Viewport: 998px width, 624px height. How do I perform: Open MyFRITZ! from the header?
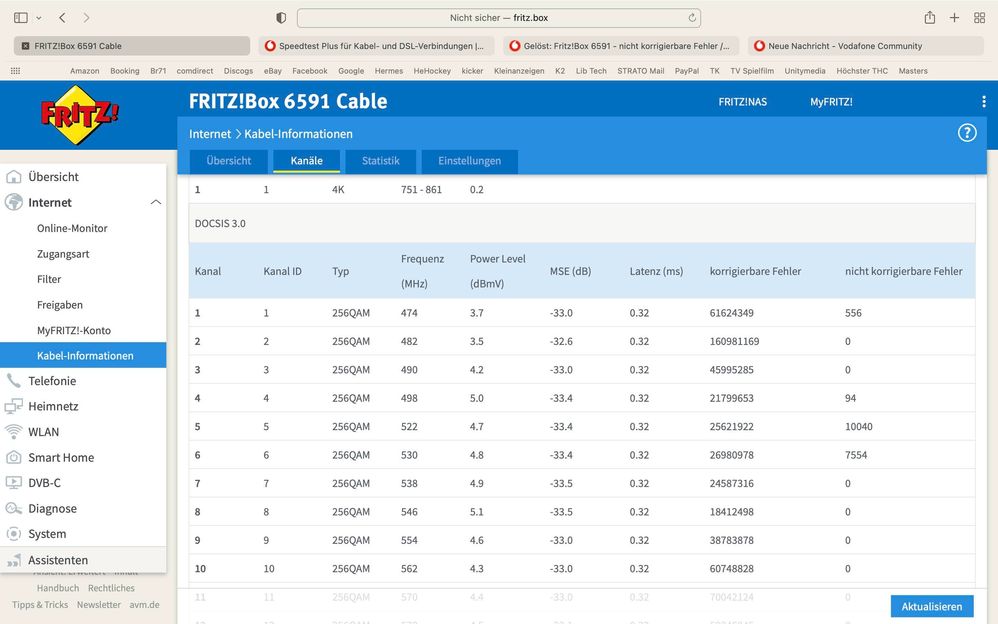tap(831, 102)
